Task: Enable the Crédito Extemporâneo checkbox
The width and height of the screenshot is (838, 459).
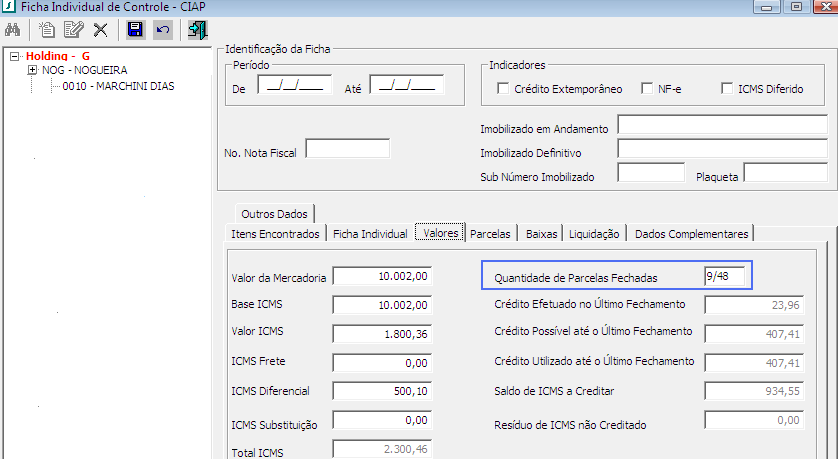Action: click(x=503, y=89)
